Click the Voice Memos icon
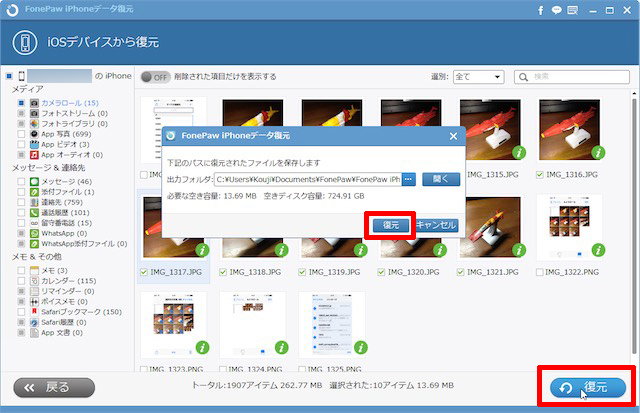 pyautogui.click(x=34, y=302)
